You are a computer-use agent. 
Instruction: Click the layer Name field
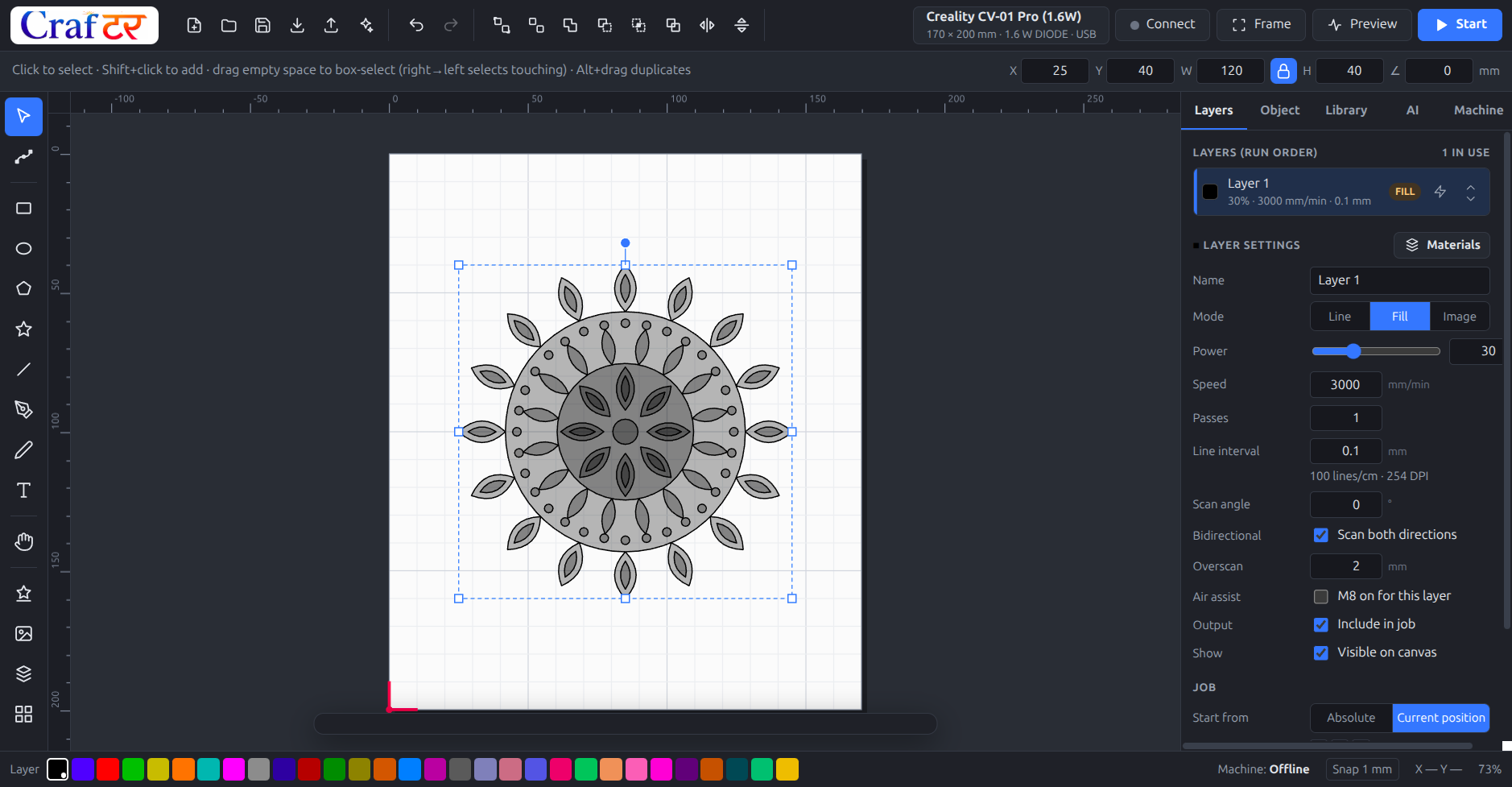(x=1399, y=280)
